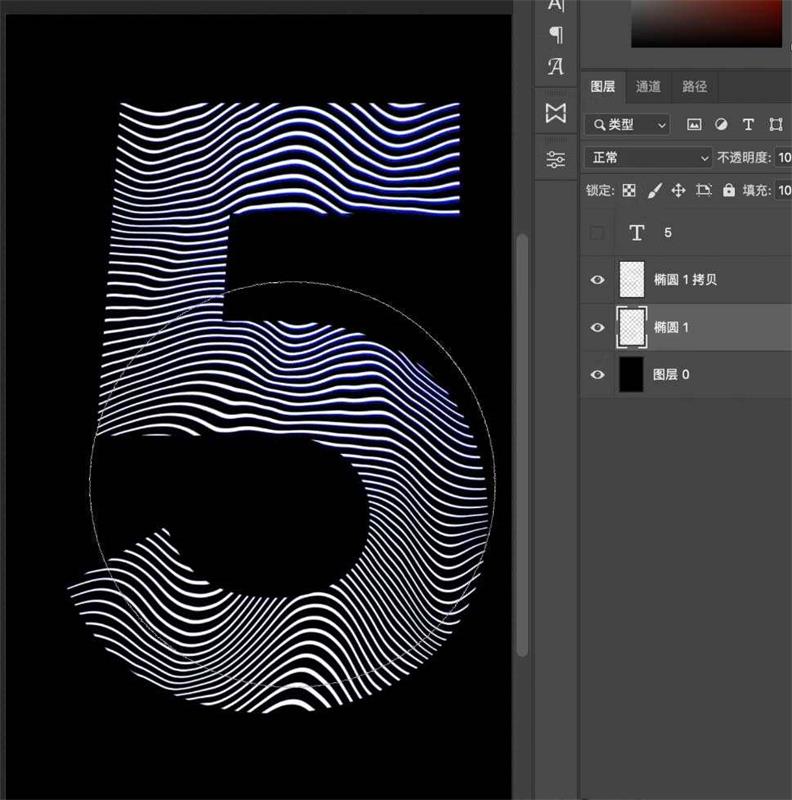Hide the 椭圆 1 拷贝 layer
Image resolution: width=792 pixels, height=800 pixels.
pyautogui.click(x=597, y=280)
